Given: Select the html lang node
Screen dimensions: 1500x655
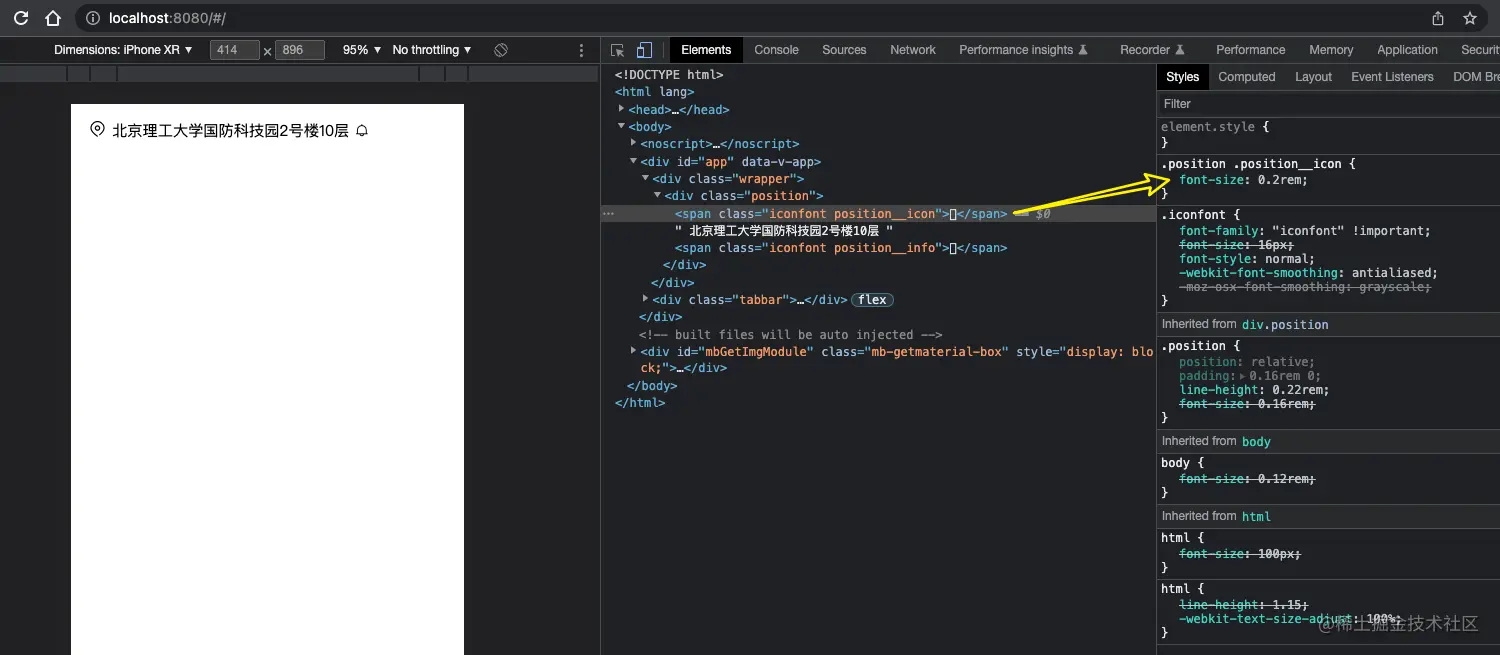Looking at the screenshot, I should pyautogui.click(x=654, y=92).
